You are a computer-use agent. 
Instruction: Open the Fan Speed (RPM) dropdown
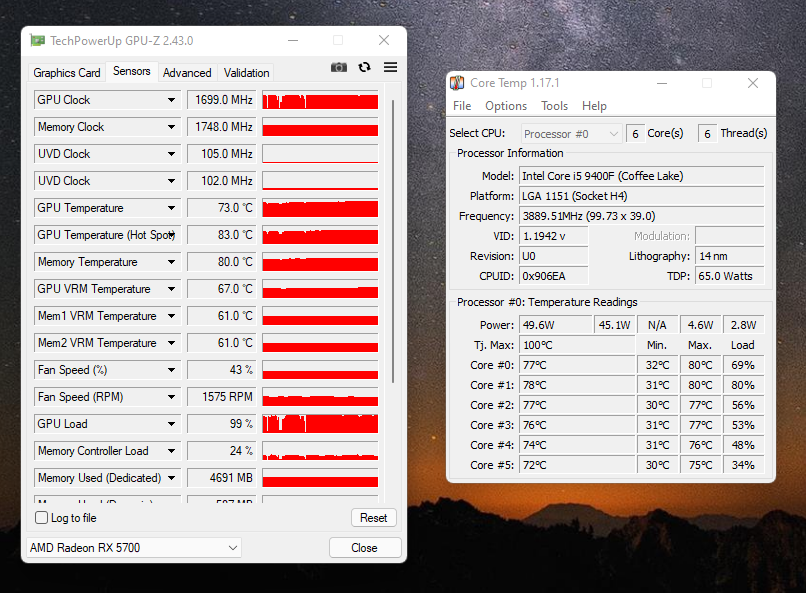coord(171,397)
